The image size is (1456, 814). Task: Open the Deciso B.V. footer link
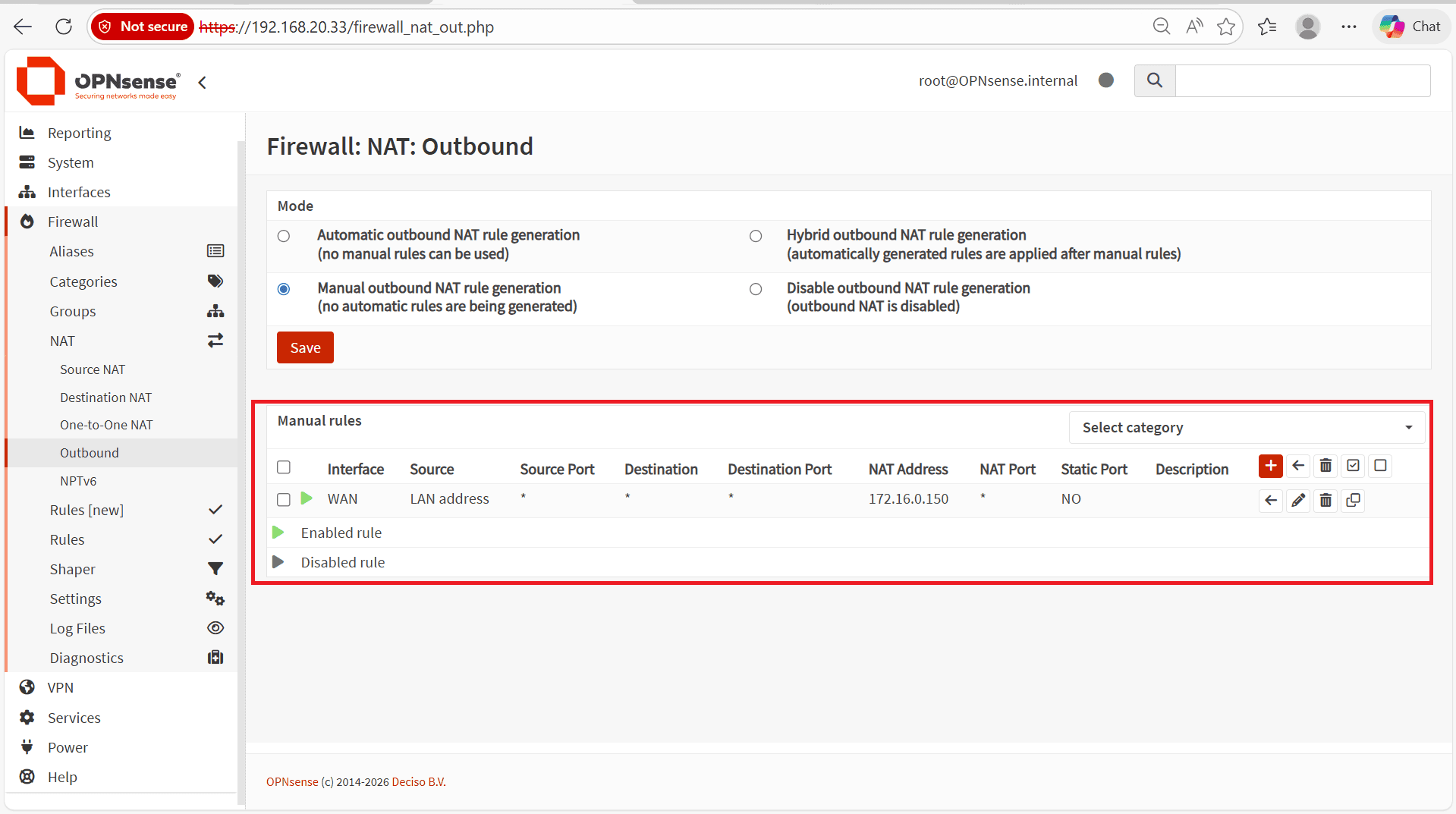[x=419, y=782]
